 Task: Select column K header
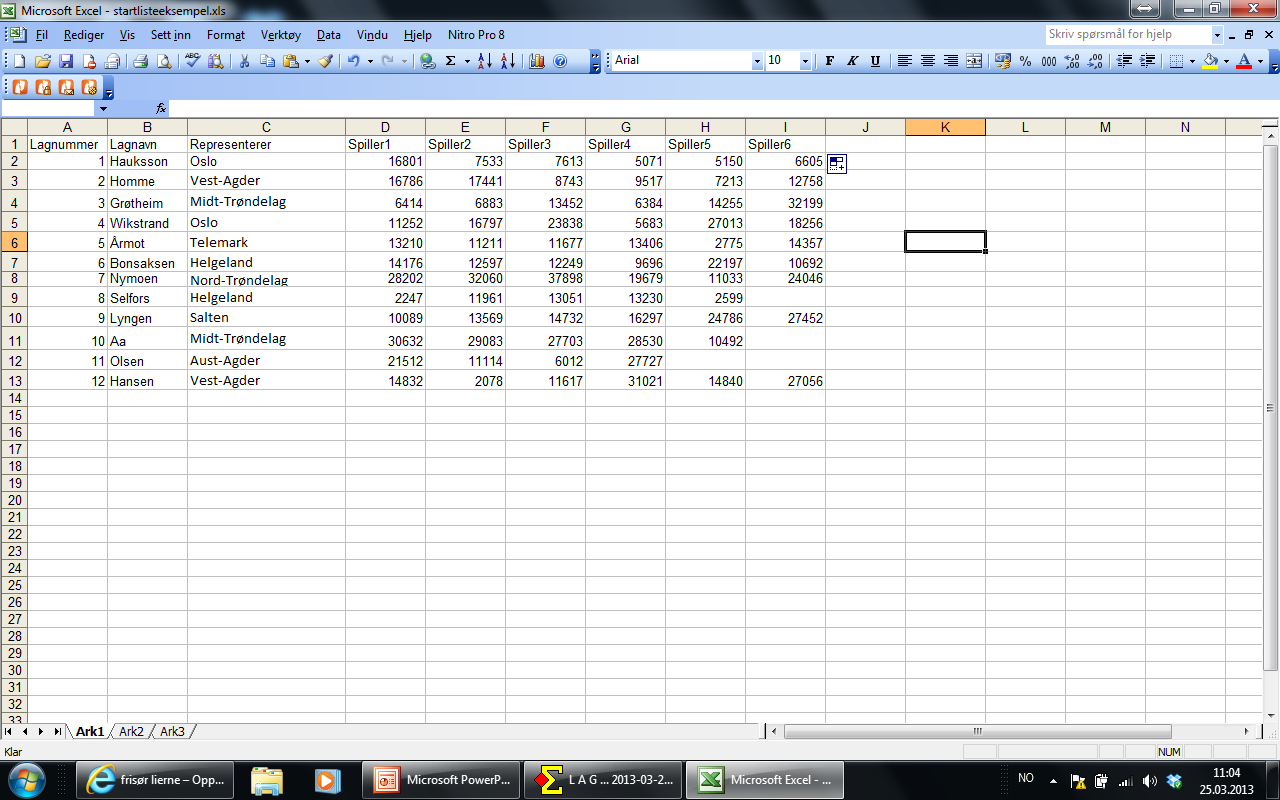pos(945,127)
